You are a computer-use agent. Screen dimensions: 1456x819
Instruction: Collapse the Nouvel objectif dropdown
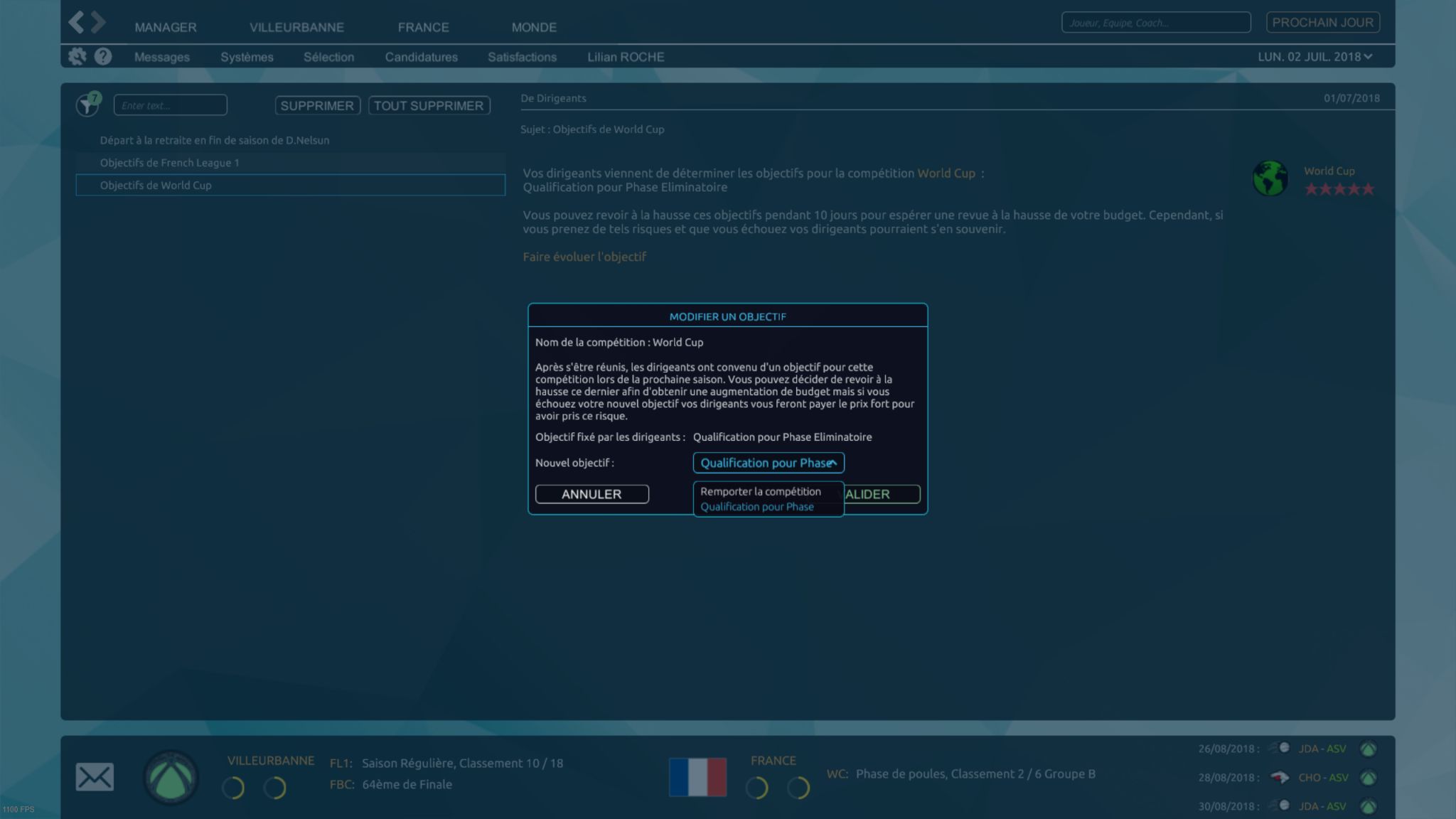(x=769, y=463)
